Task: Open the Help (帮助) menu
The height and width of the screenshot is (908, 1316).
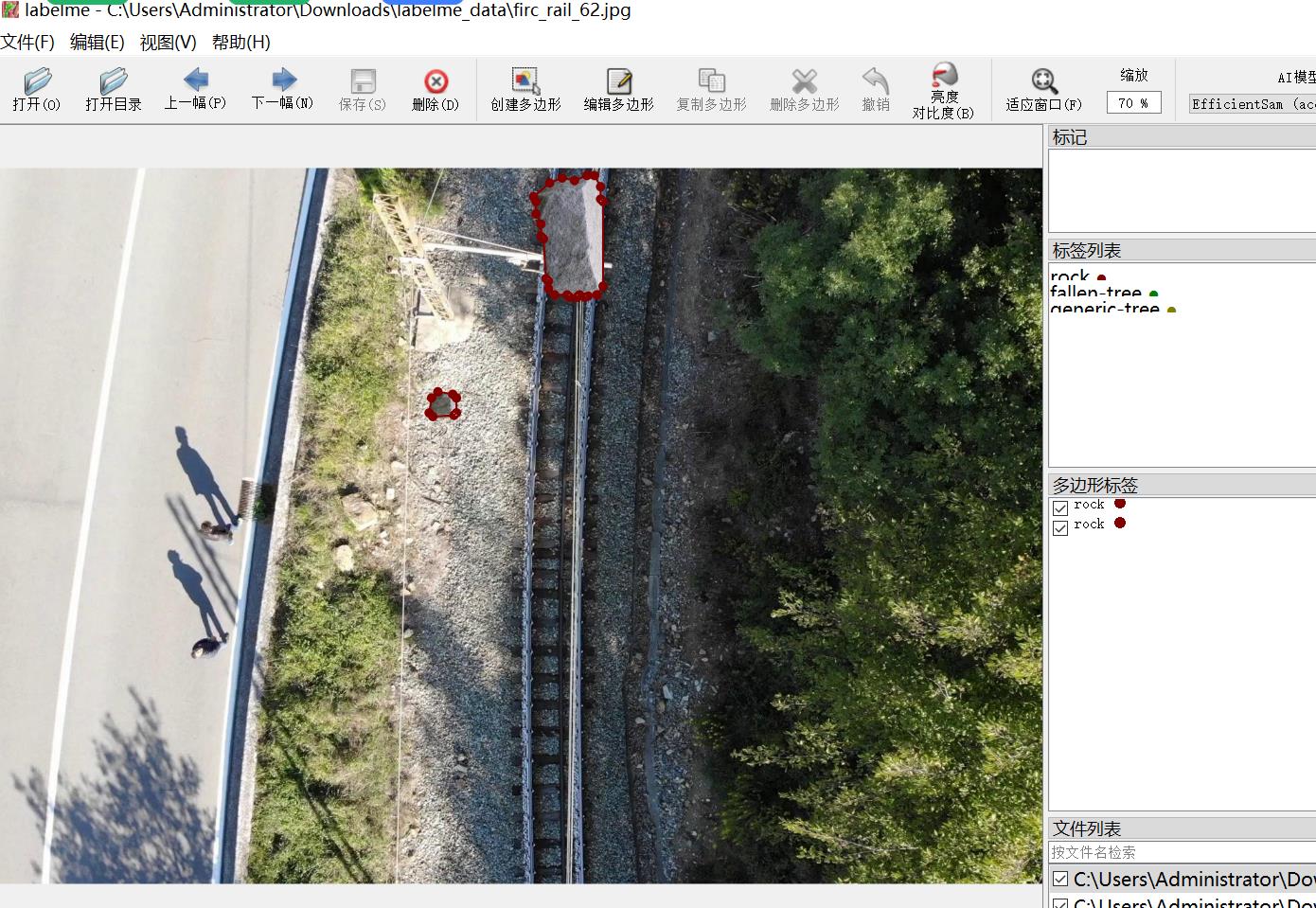Action: (x=240, y=42)
